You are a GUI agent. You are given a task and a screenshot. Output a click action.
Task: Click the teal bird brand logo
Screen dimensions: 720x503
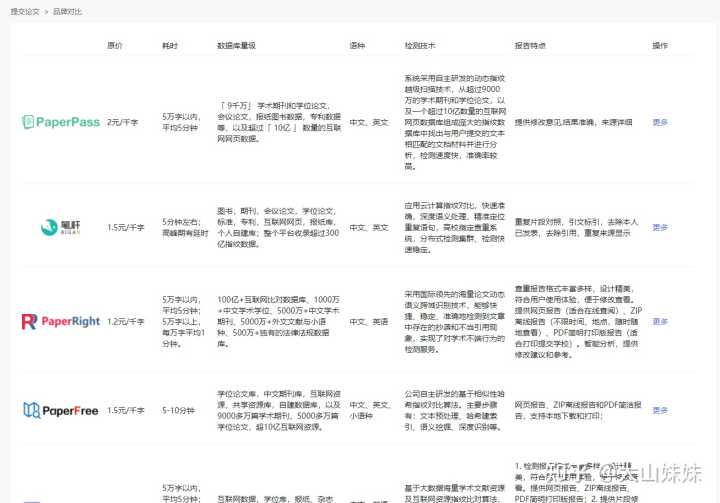(61, 227)
